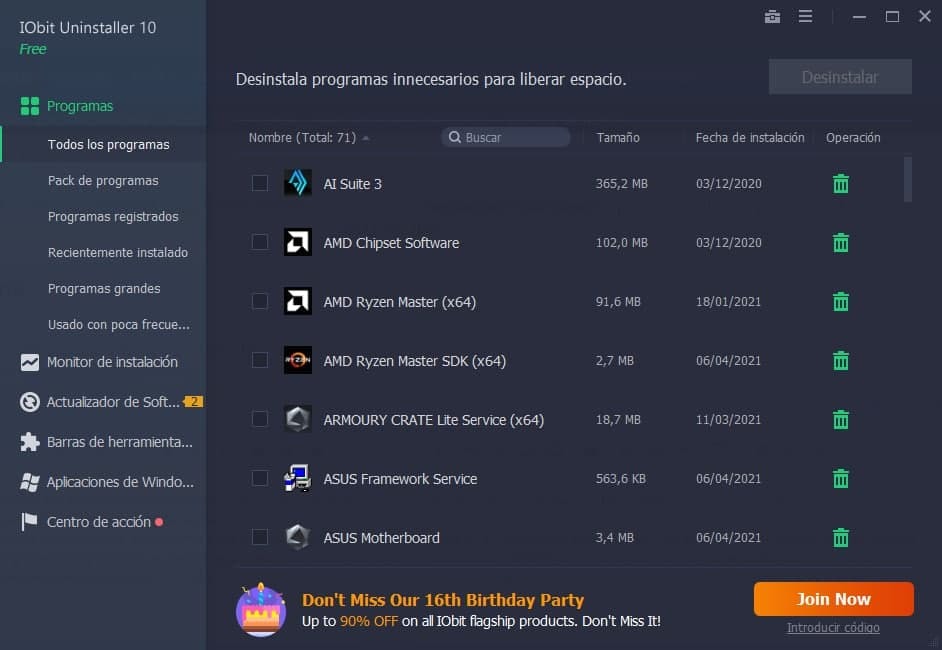Viewport: 942px width, 650px height.
Task: Click the ASUS Motherboard program name
Action: pyautogui.click(x=381, y=537)
